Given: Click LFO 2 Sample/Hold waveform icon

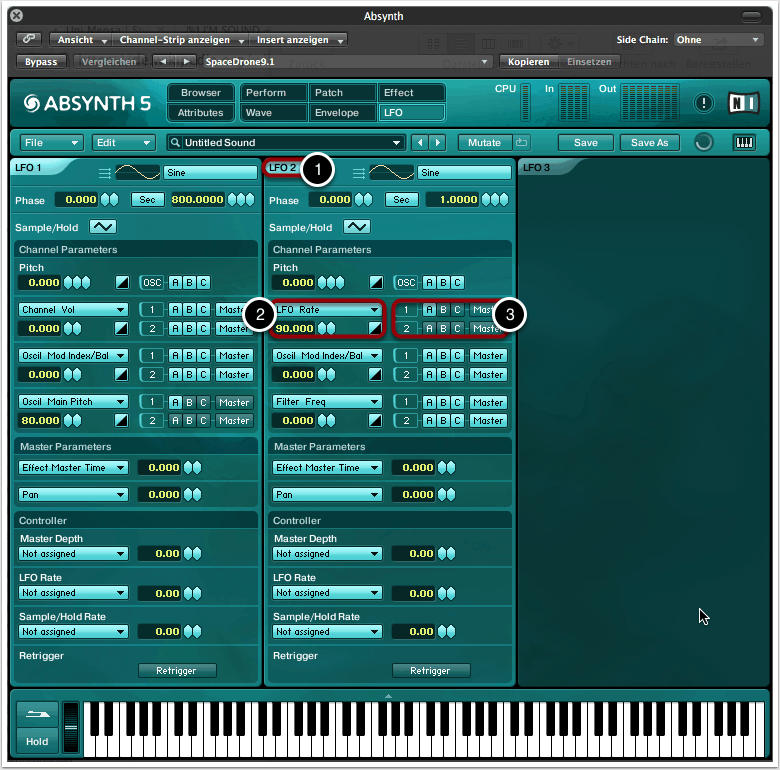Looking at the screenshot, I should click(x=357, y=227).
